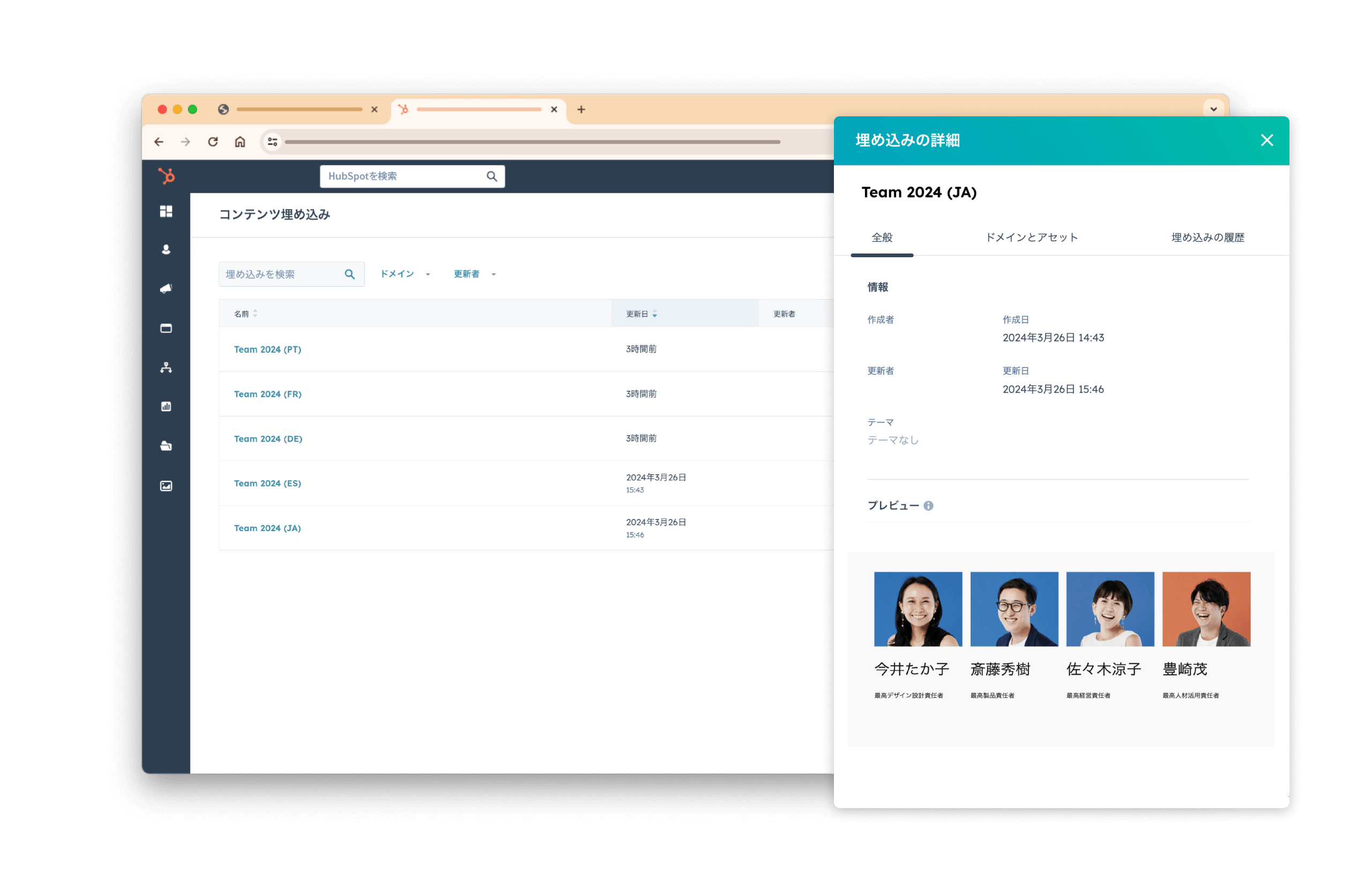This screenshot has width=1372, height=895.
Task: Click 3時間前 in the Team 2024 (PT) row
Action: click(642, 349)
